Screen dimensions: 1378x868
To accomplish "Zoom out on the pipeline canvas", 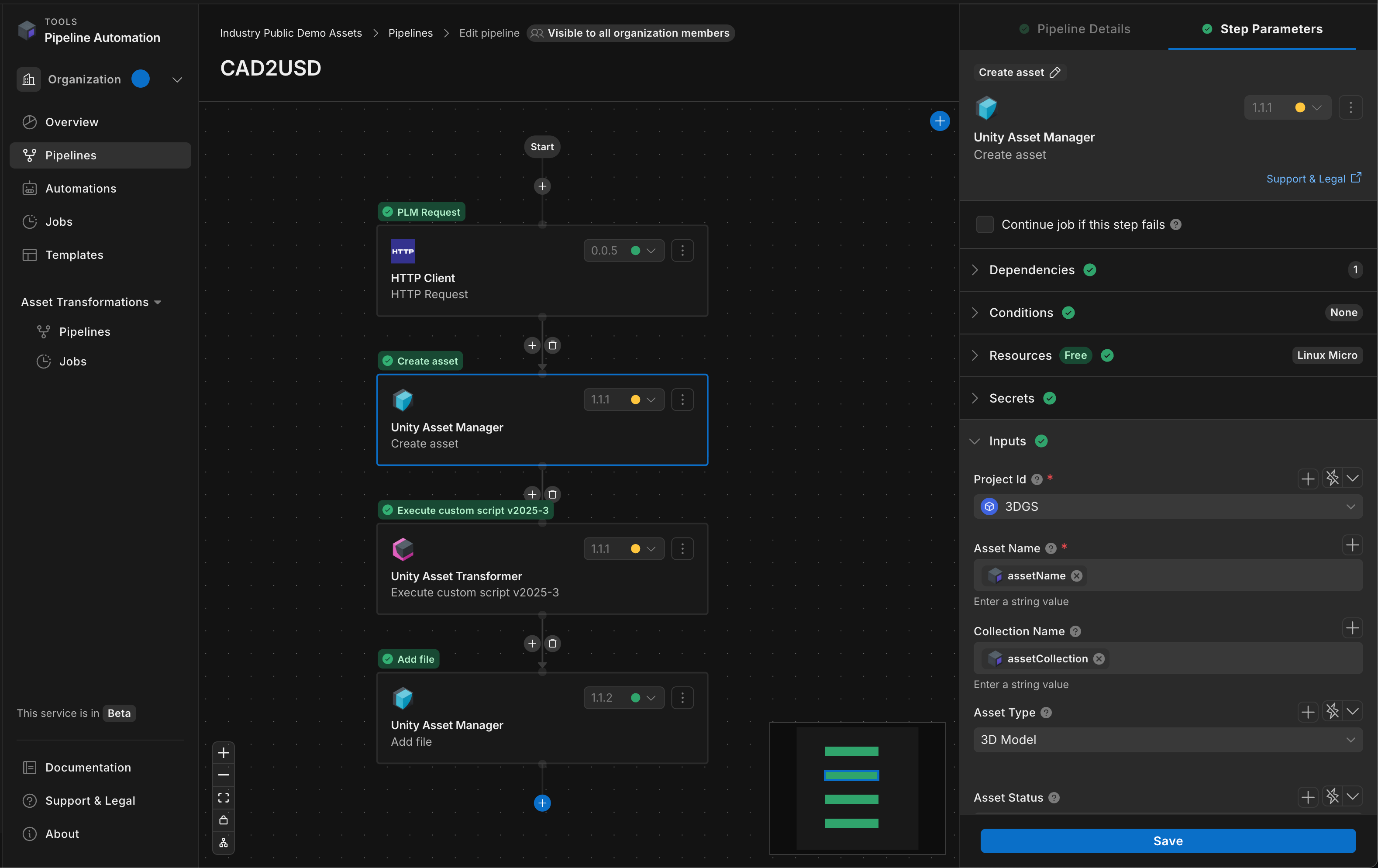I will tap(223, 775).
